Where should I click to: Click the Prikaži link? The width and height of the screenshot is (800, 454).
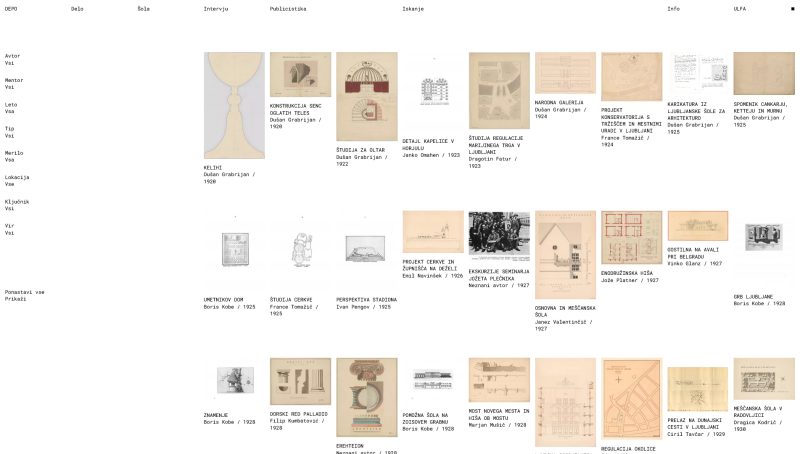[15, 299]
